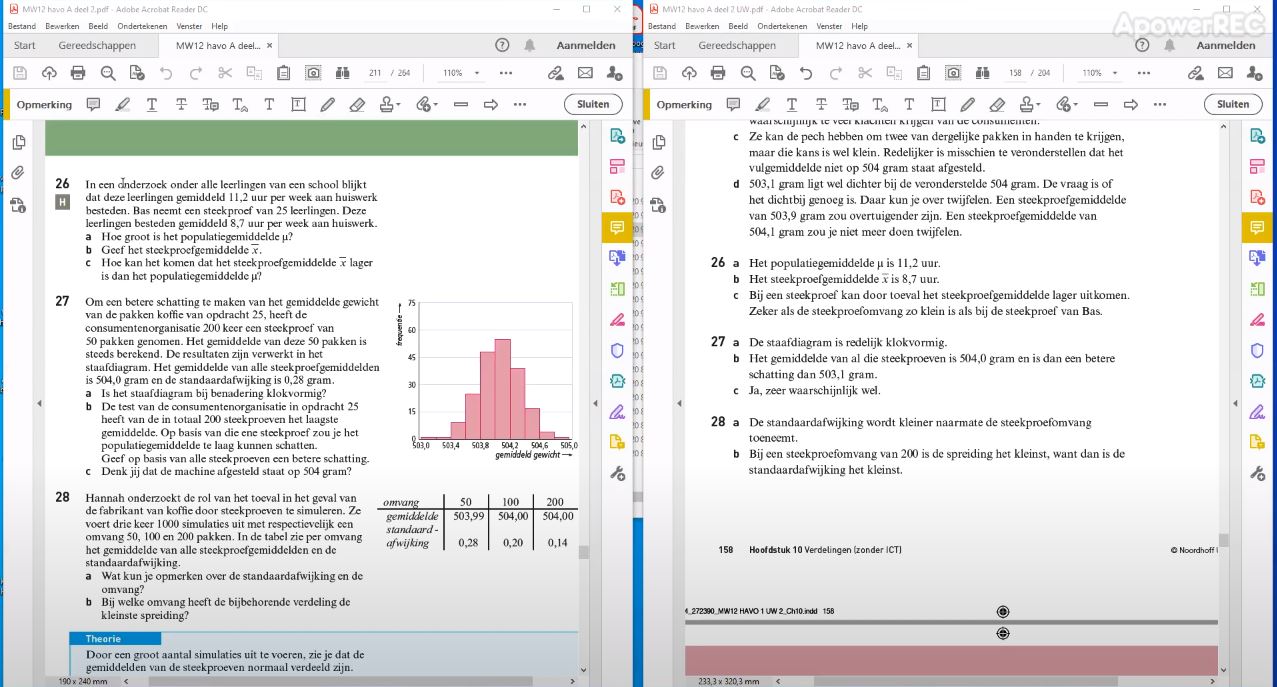The image size is (1277, 687).
Task: Click Sluiten button in right window
Action: coord(1233,104)
